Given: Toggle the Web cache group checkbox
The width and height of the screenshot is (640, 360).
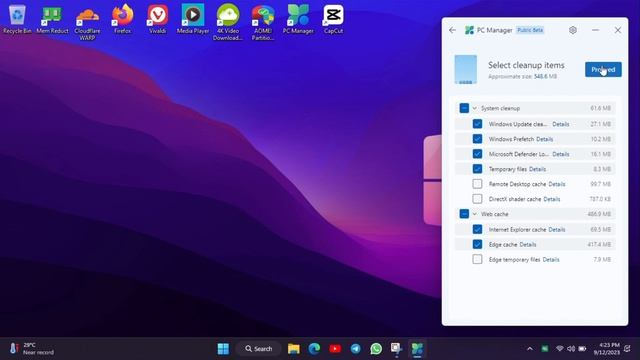Looking at the screenshot, I should pos(464,214).
